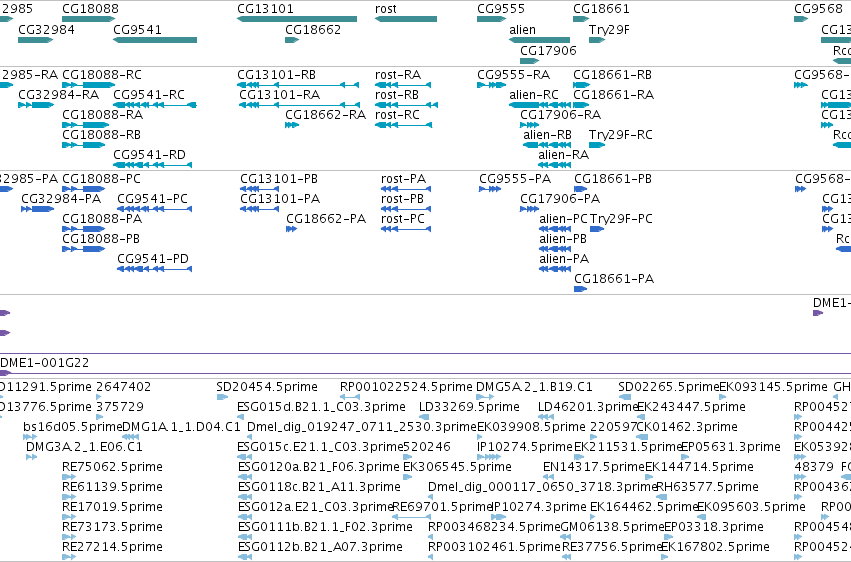The height and width of the screenshot is (562, 851).
Task: Click the CG18661-RA transcript
Action: click(581, 105)
